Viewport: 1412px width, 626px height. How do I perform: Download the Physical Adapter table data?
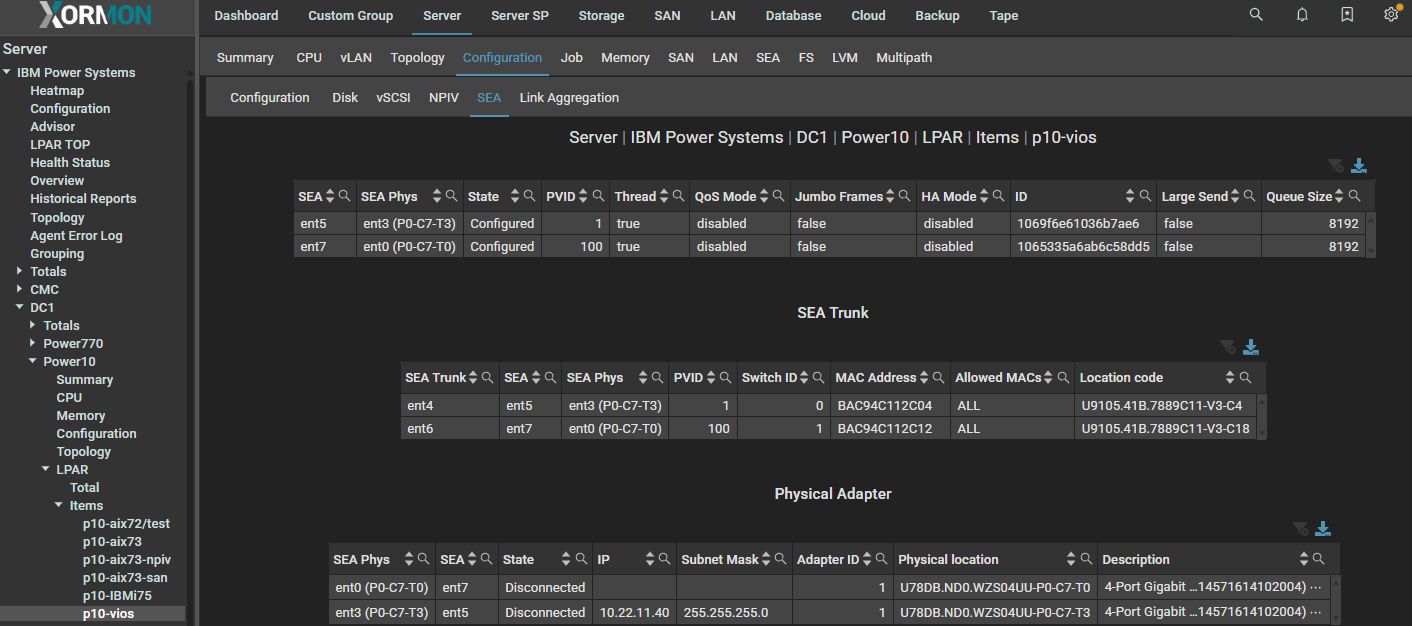click(1323, 529)
